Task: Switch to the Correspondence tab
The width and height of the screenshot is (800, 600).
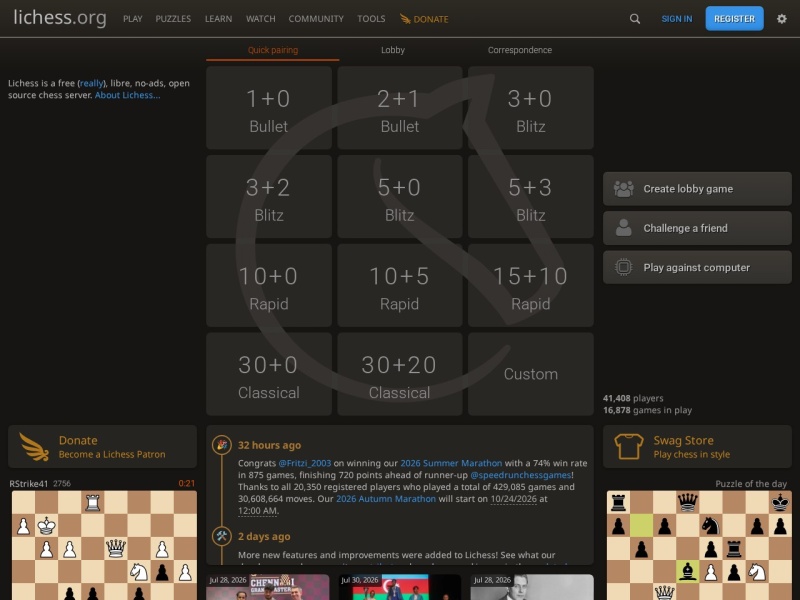Action: tap(519, 50)
